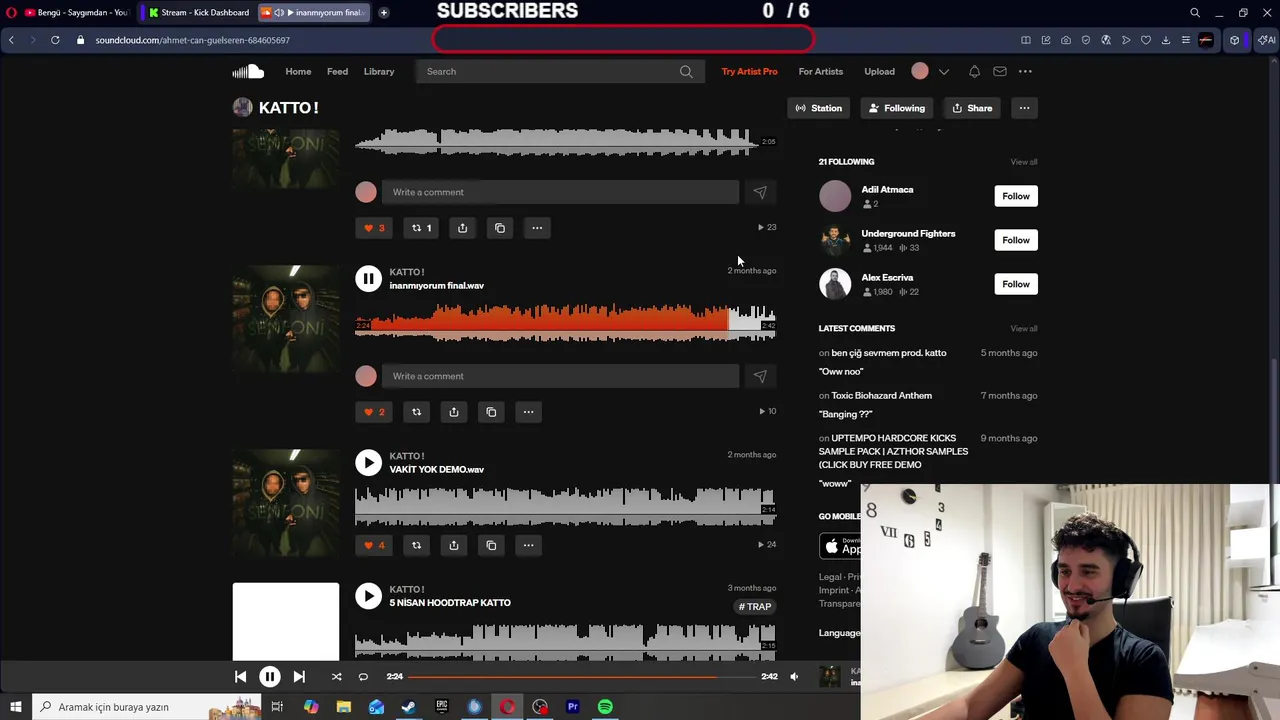1280x720 pixels.
Task: Copy link of inanmıyorum final.wav track
Action: click(491, 412)
